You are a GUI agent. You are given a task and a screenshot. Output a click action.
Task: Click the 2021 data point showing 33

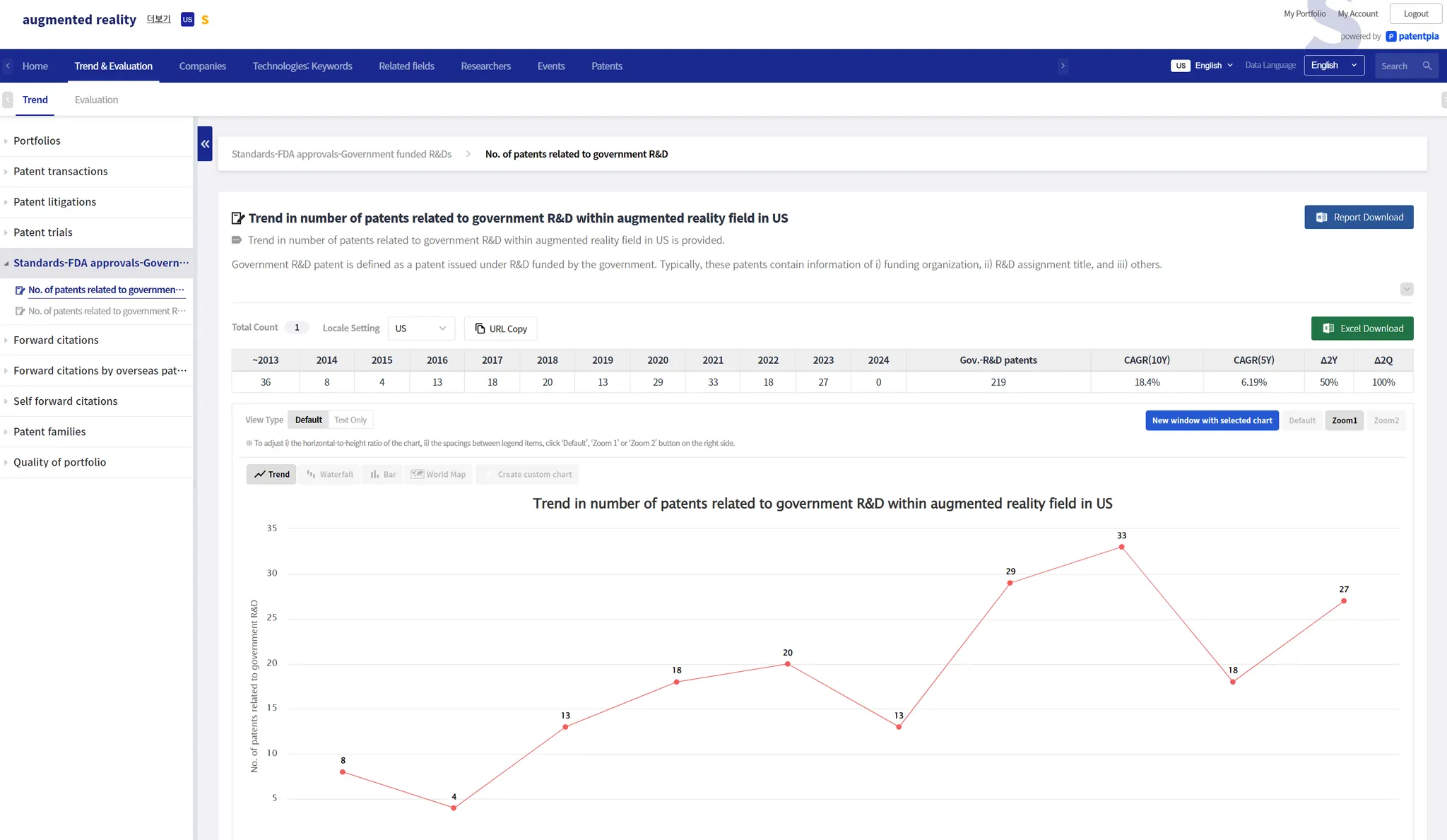(1121, 547)
